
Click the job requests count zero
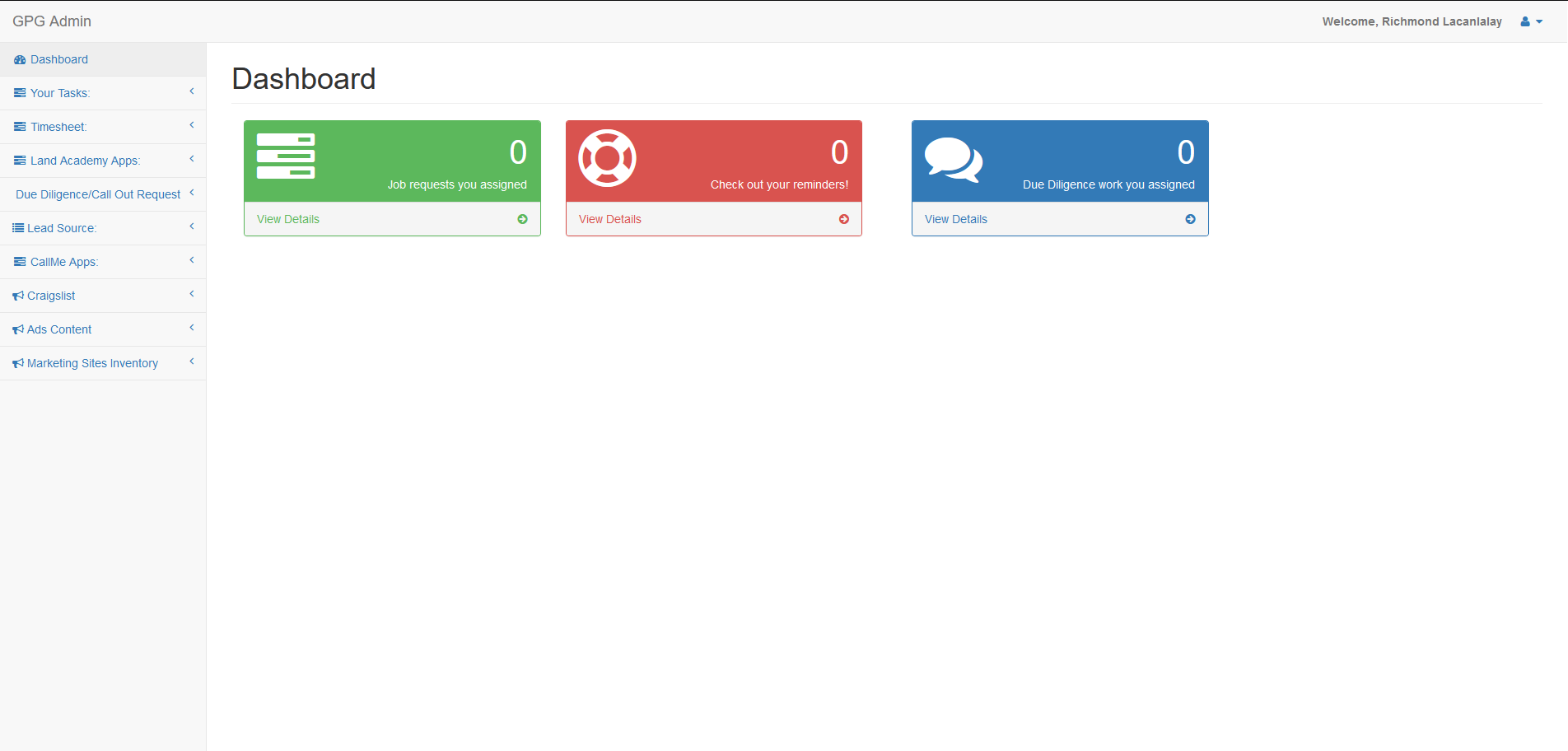pos(518,152)
